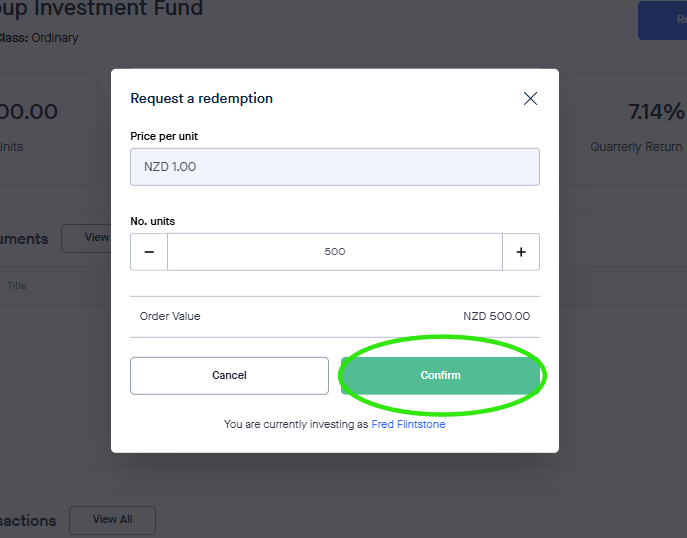
Task: Click the Order Value label
Action: [x=170, y=316]
